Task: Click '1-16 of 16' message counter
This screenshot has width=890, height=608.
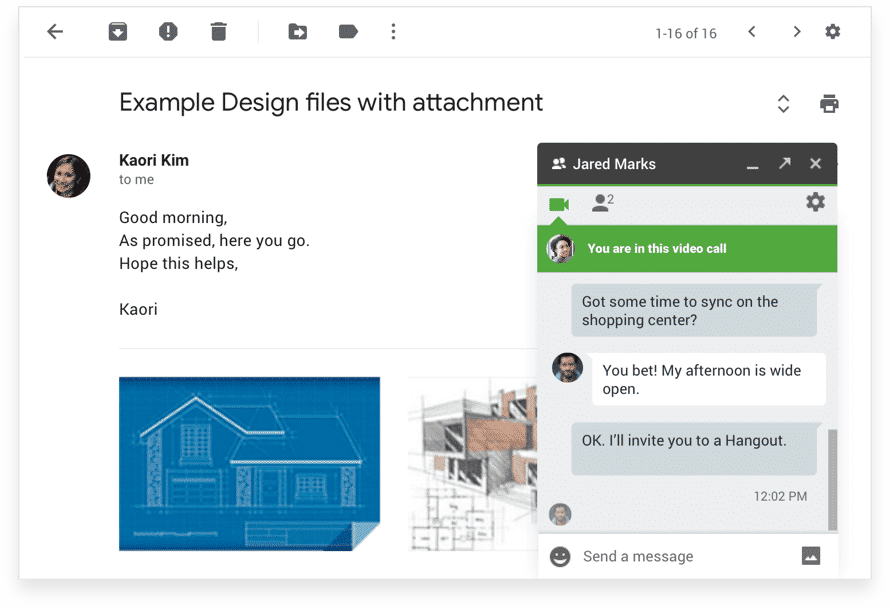Action: click(686, 33)
